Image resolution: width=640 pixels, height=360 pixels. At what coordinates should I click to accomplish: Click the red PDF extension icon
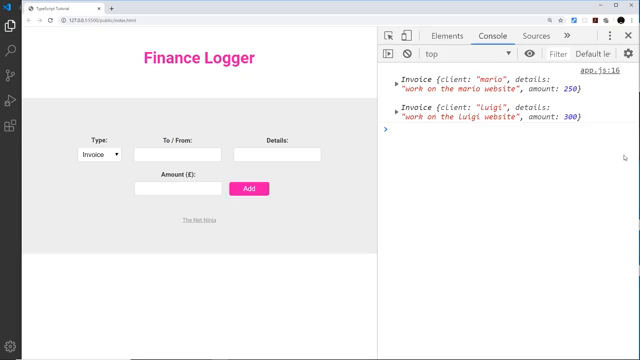pyautogui.click(x=595, y=20)
